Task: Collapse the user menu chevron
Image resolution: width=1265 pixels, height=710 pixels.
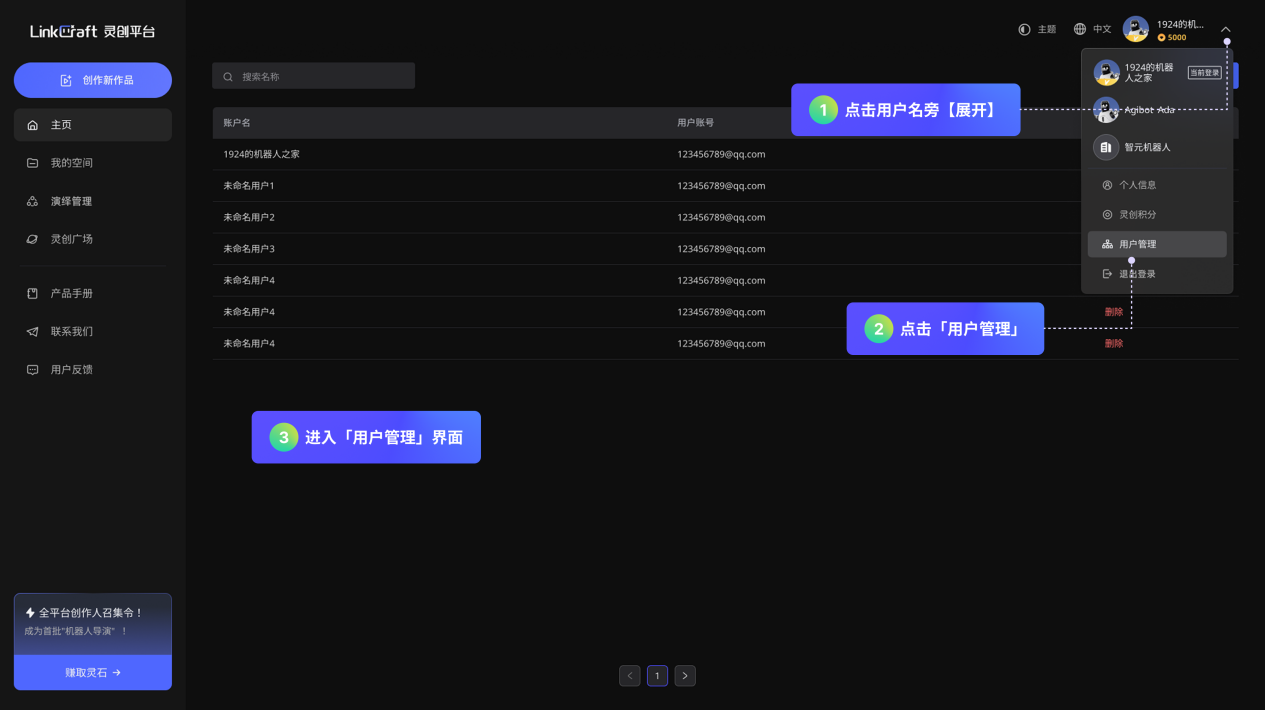Action: (1225, 29)
